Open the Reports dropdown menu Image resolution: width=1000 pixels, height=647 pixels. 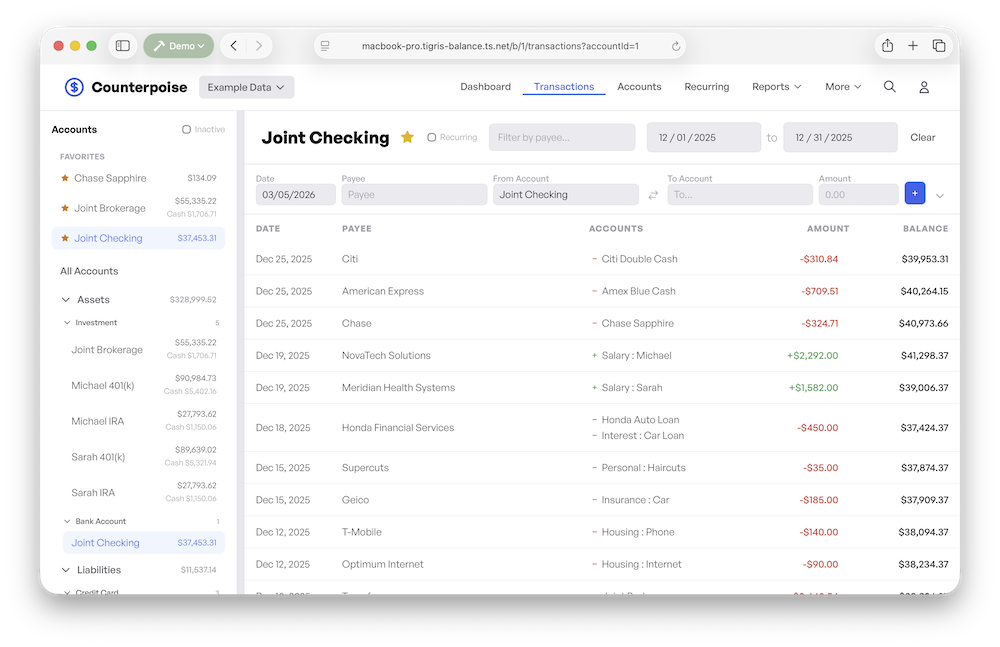pos(776,87)
